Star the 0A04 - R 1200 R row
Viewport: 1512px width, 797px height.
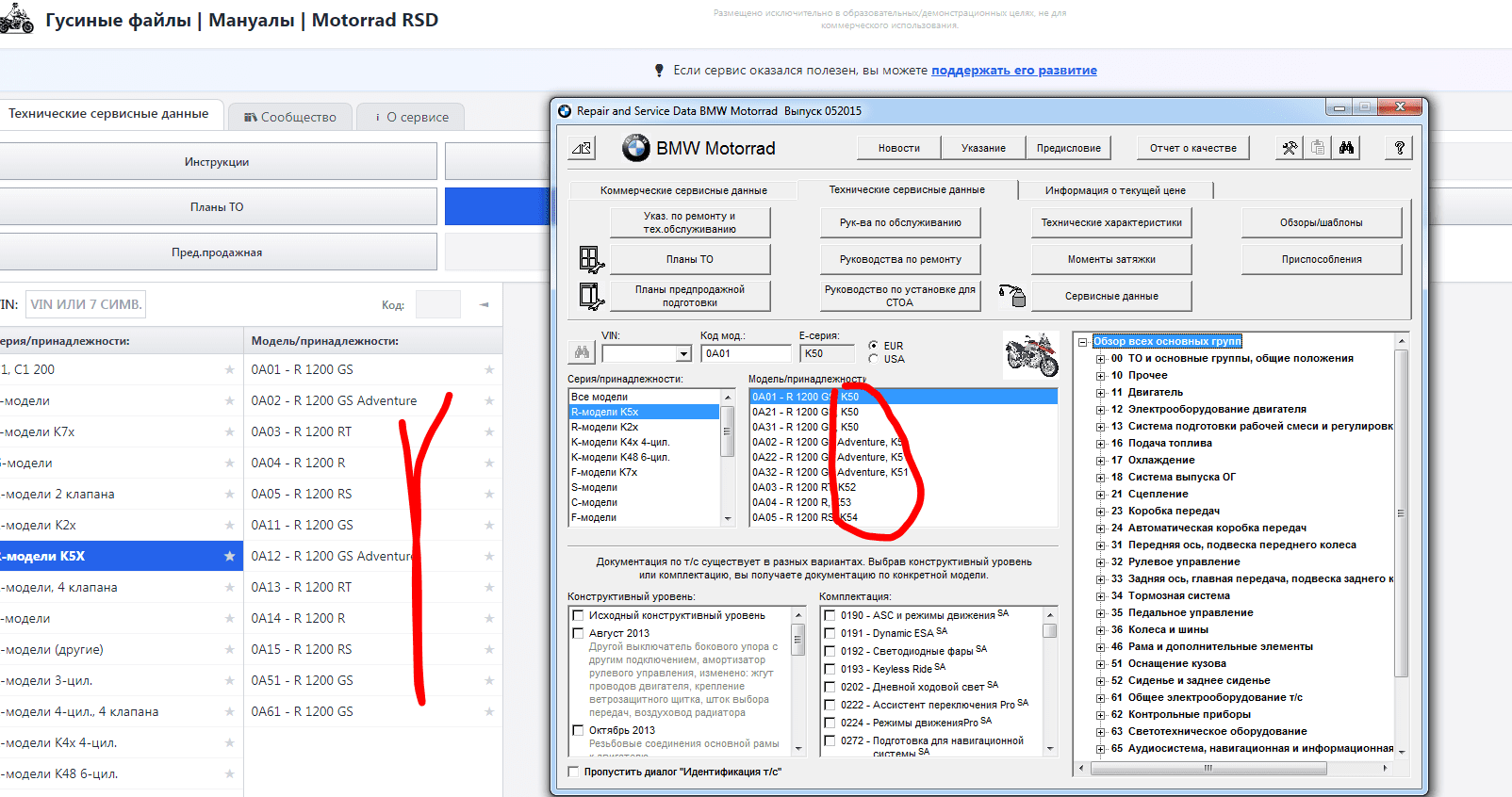coord(489,463)
